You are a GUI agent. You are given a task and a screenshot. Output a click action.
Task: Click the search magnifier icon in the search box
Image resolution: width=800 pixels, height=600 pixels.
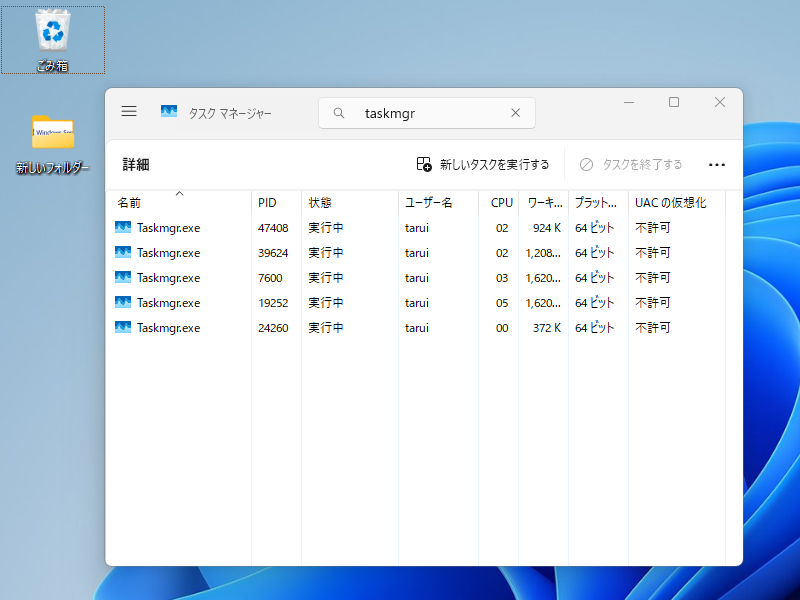pyautogui.click(x=338, y=113)
